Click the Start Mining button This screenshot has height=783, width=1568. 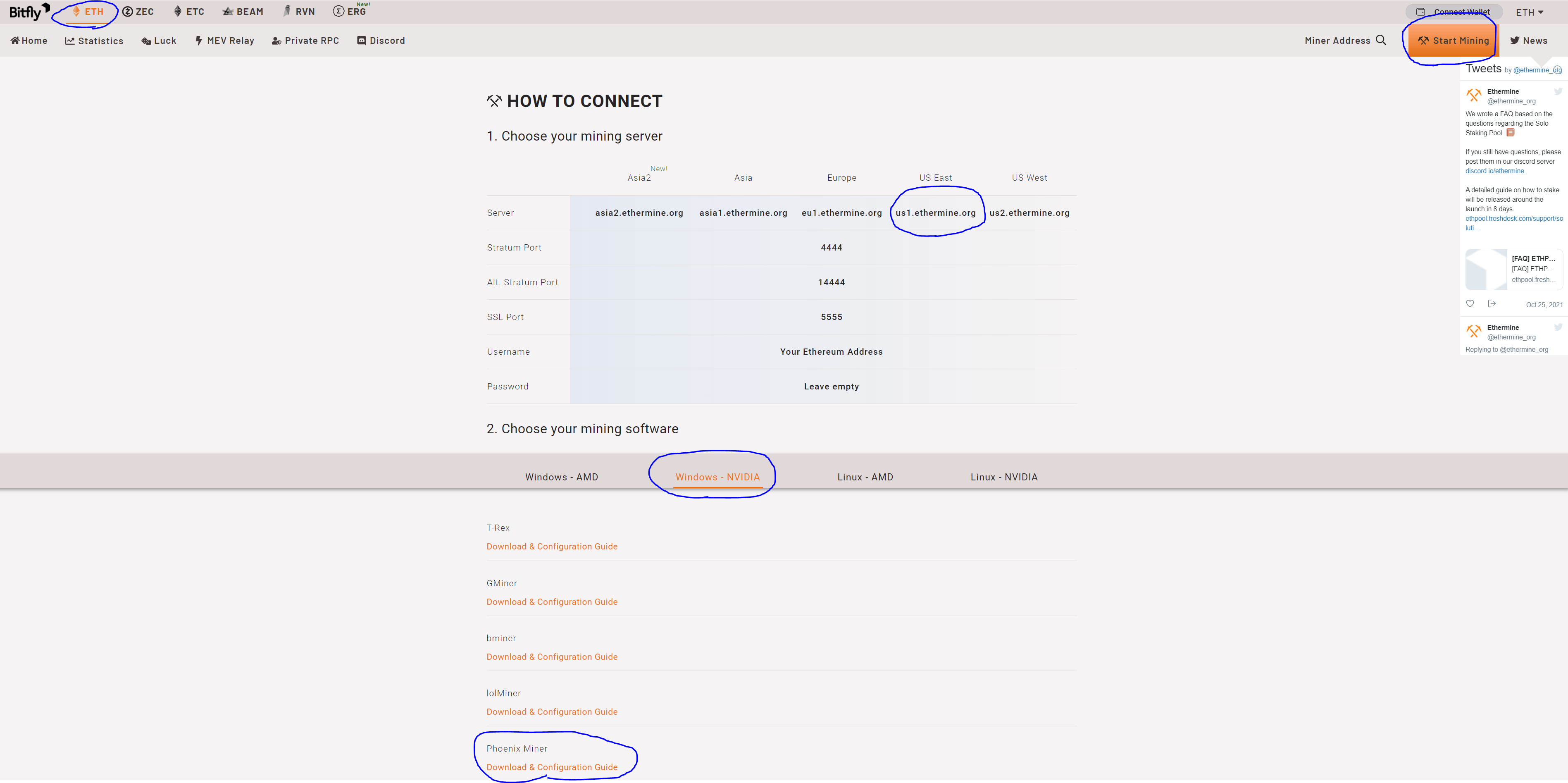tap(1453, 41)
